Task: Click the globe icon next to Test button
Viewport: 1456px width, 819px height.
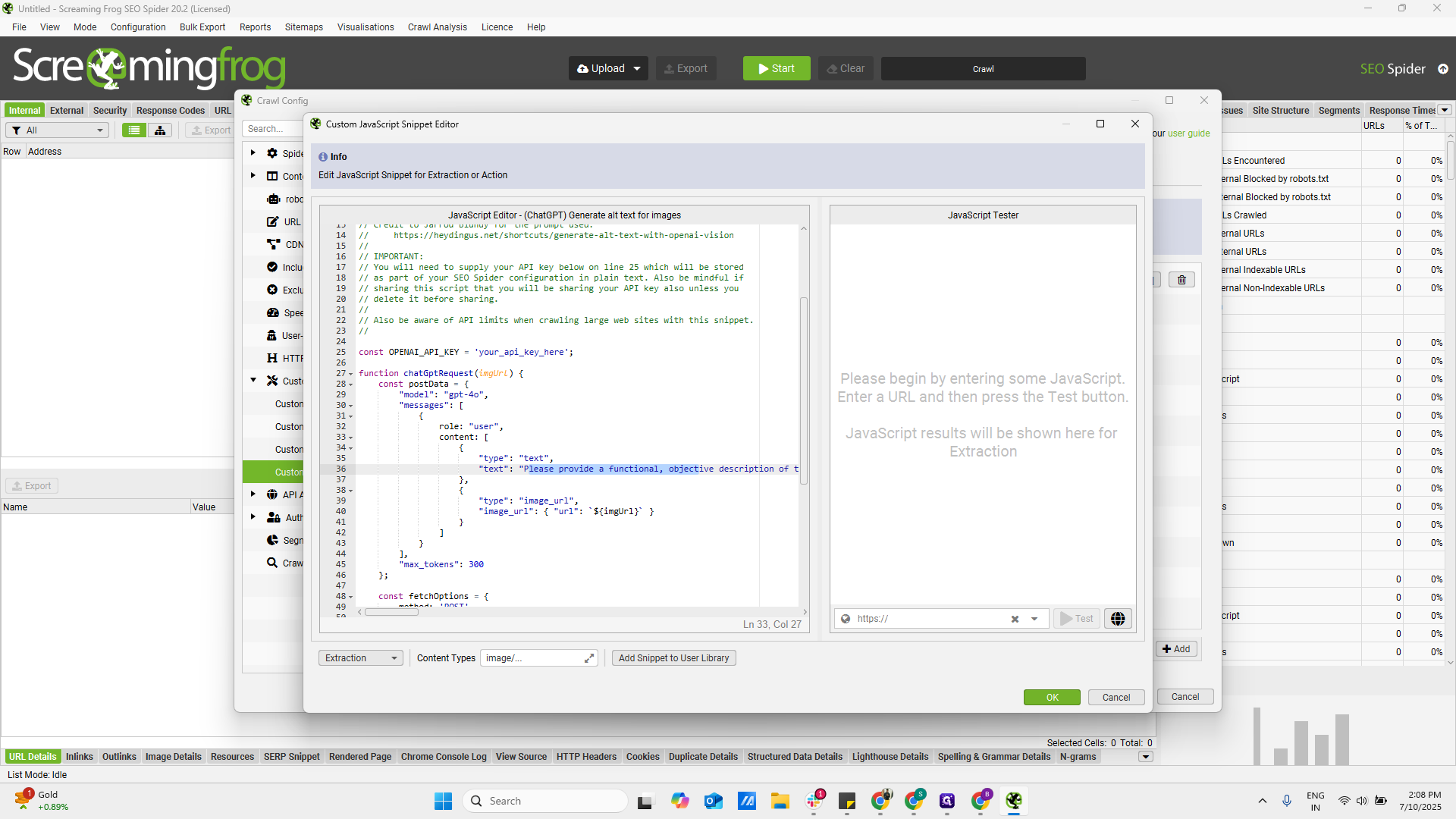Action: (x=1117, y=618)
